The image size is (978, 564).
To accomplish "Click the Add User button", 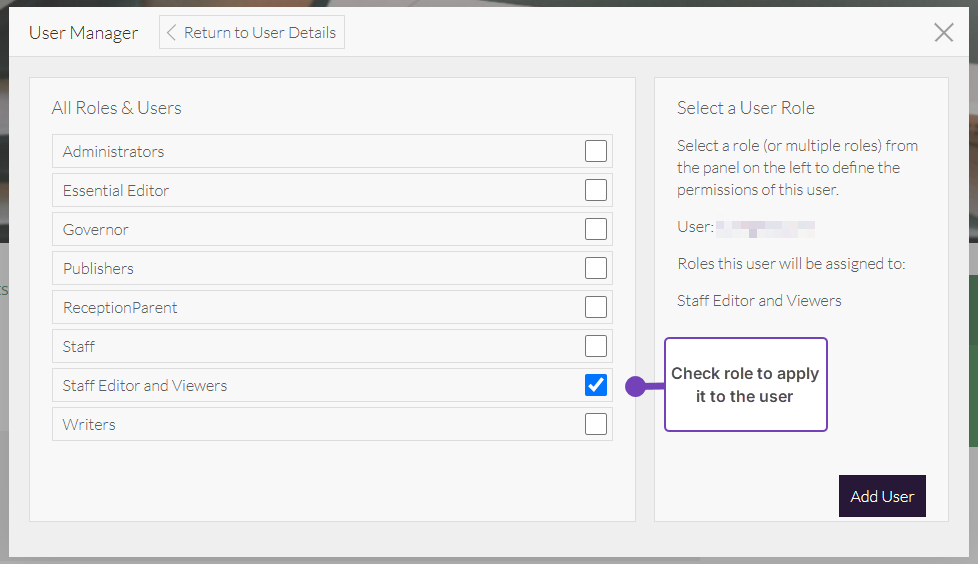I will pos(882,496).
